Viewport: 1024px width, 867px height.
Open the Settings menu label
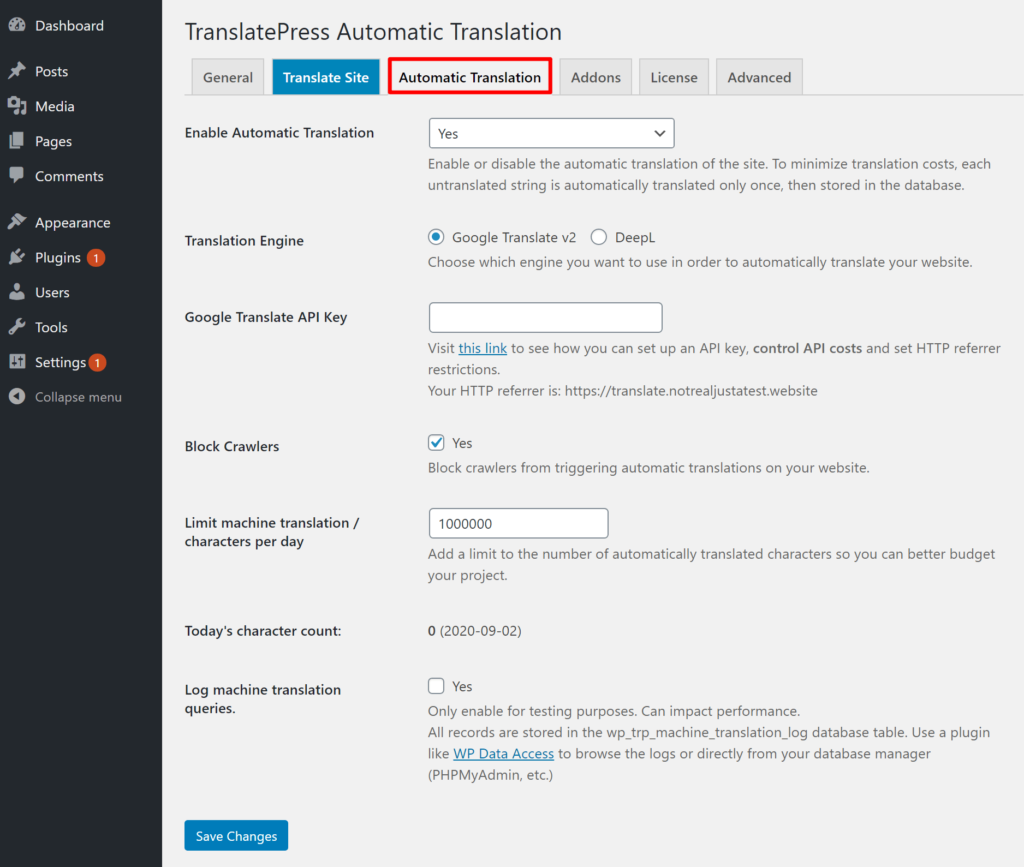(61, 362)
